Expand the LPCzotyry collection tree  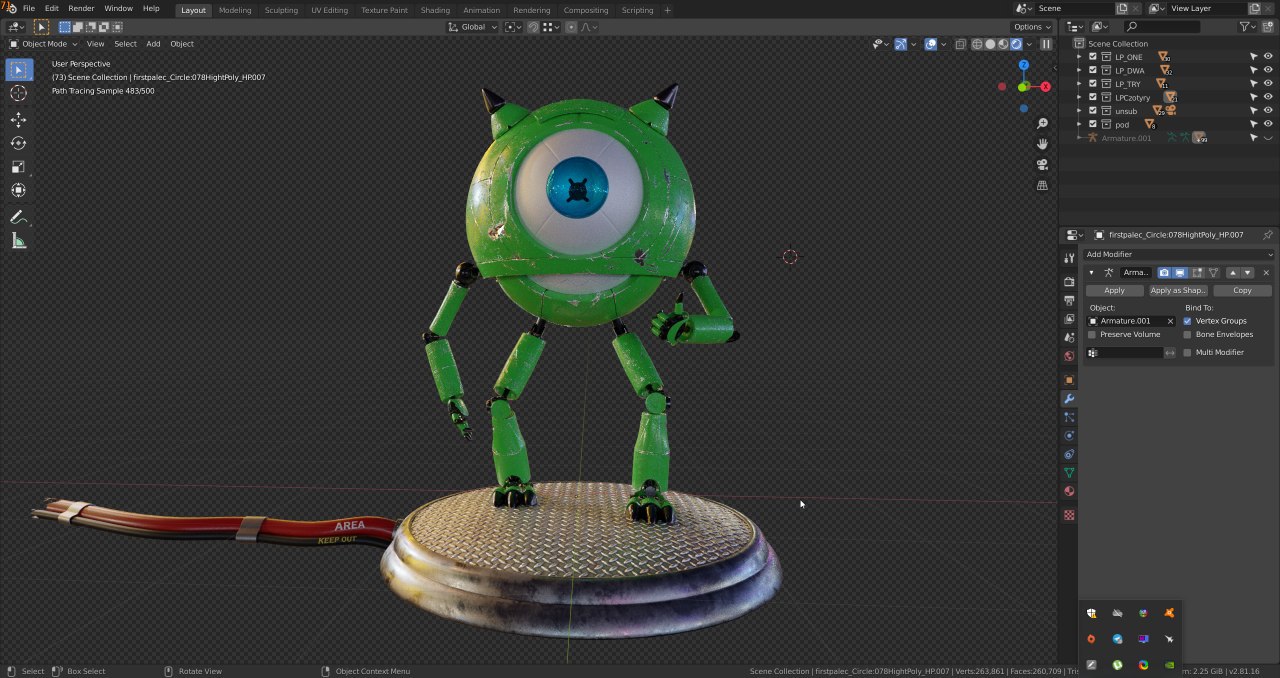(1079, 98)
